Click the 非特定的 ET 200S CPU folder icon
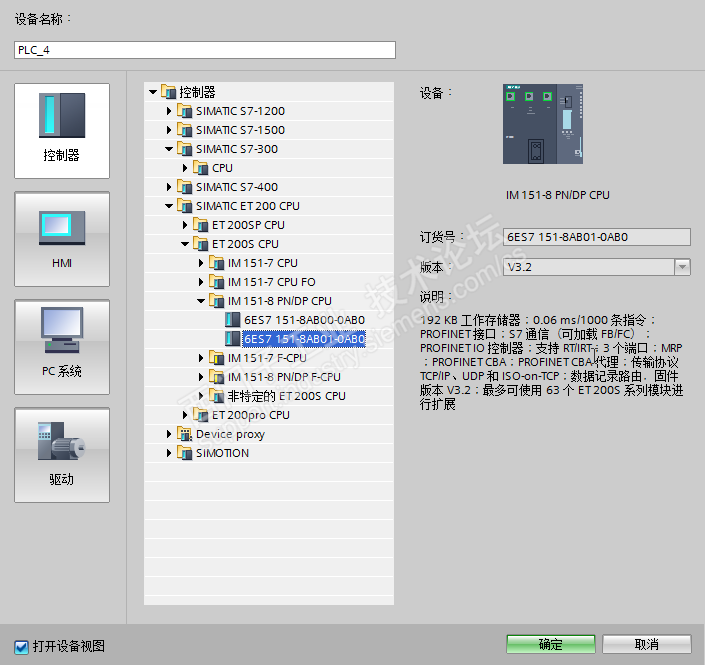This screenshot has width=705, height=665. click(x=217, y=396)
